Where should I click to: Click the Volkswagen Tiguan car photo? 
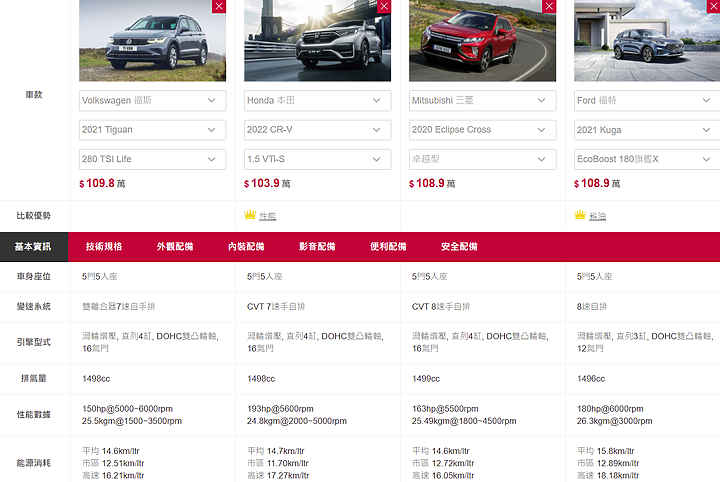pos(152,40)
